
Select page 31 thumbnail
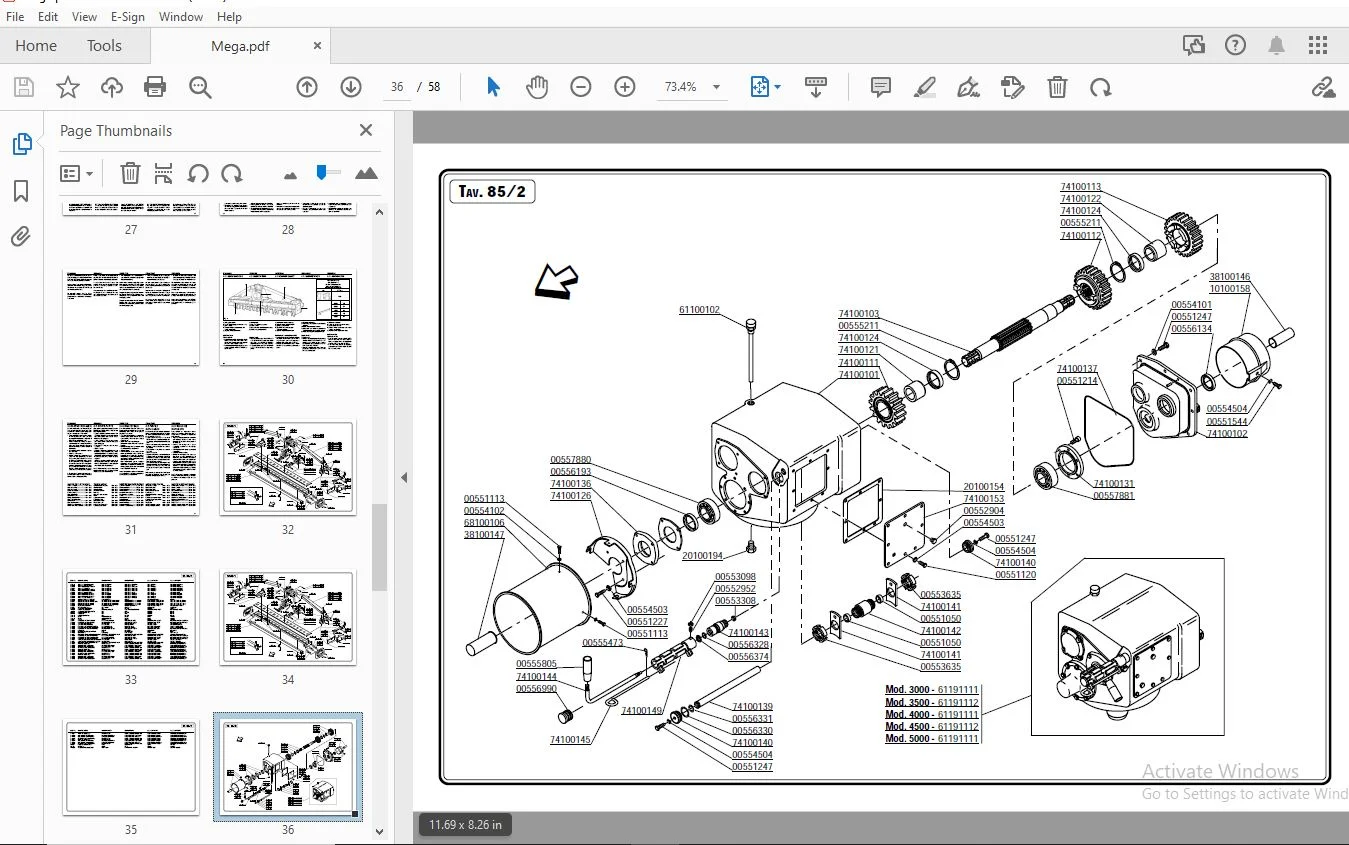point(131,468)
